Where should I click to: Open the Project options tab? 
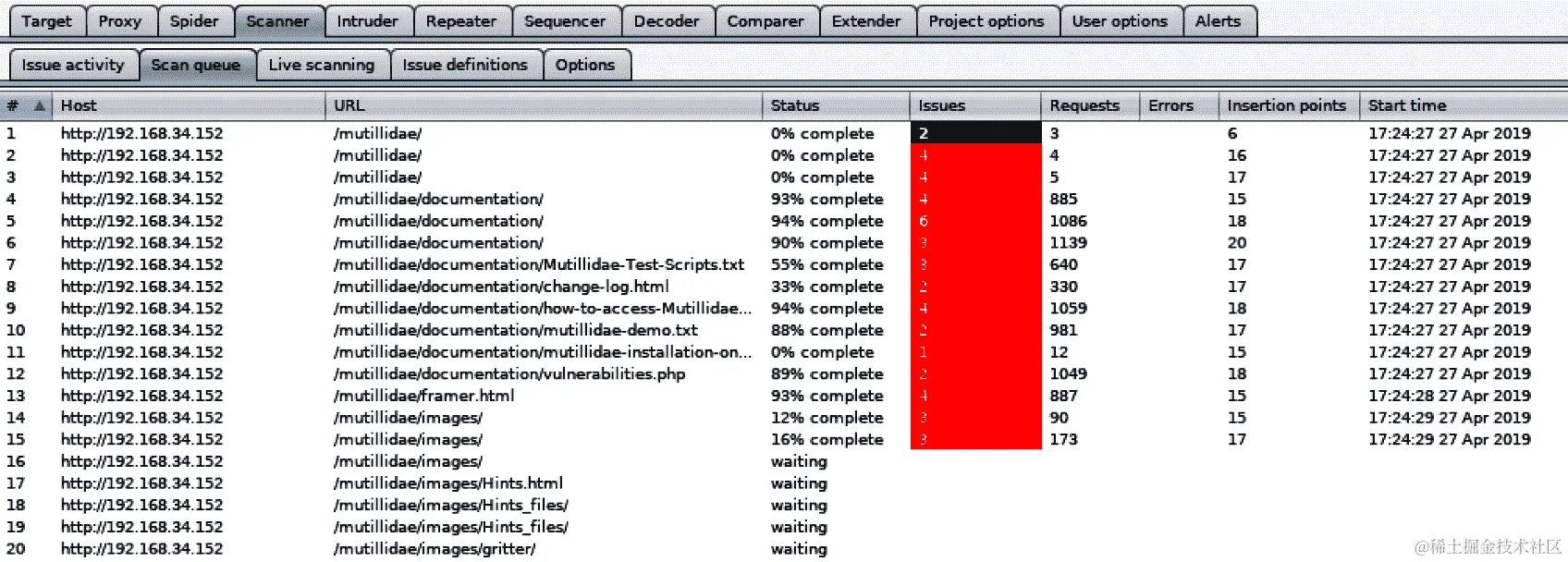click(x=986, y=21)
